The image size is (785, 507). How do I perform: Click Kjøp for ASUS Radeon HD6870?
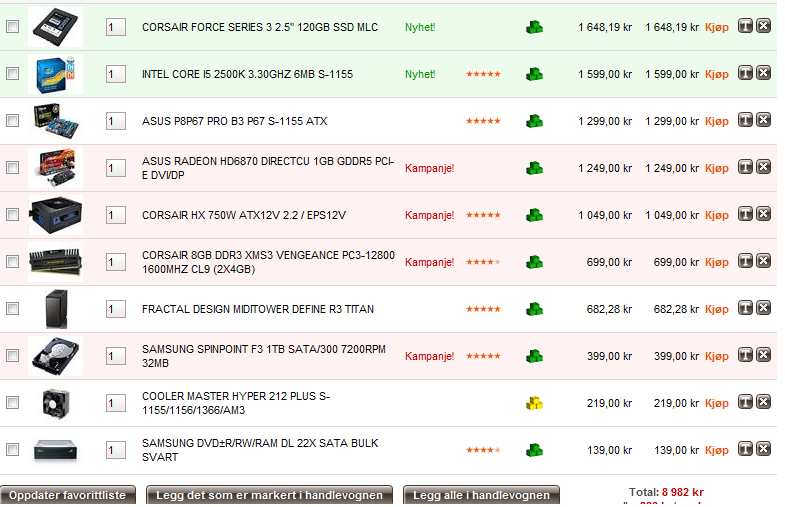(716, 169)
